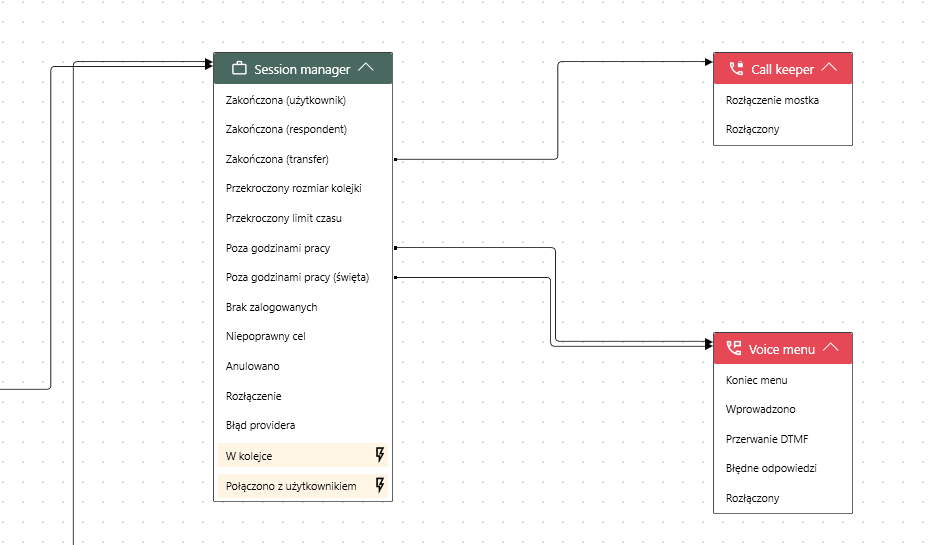Select Przerwanie DTMF in Voice menu
Image resolution: width=936 pixels, height=545 pixels.
767,439
